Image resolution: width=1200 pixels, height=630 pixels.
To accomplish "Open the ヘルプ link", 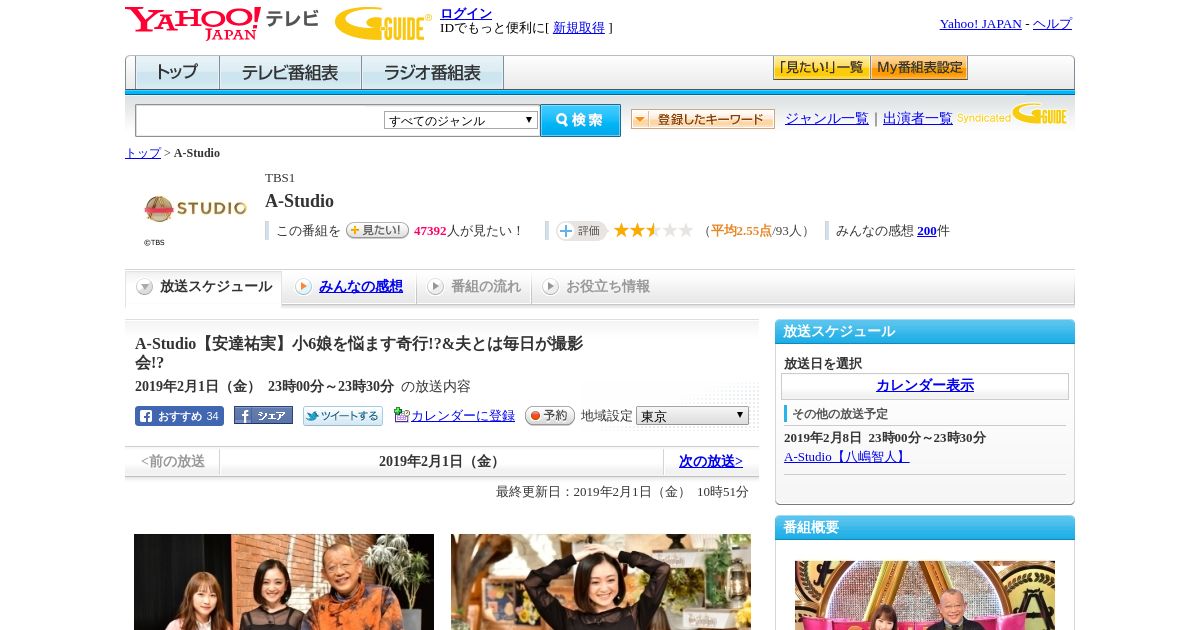I will [x=1052, y=24].
